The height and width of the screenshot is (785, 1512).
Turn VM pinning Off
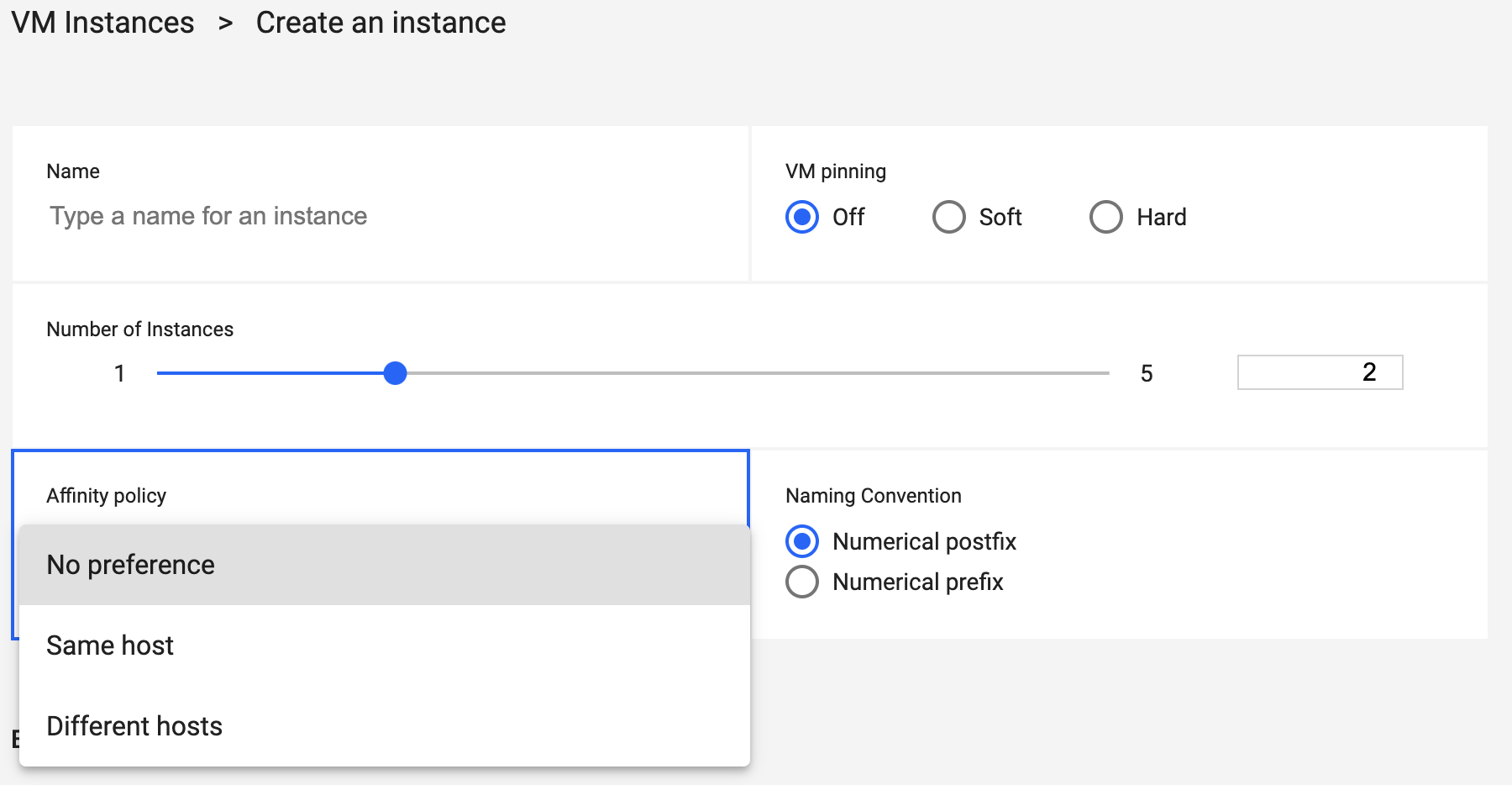(802, 217)
